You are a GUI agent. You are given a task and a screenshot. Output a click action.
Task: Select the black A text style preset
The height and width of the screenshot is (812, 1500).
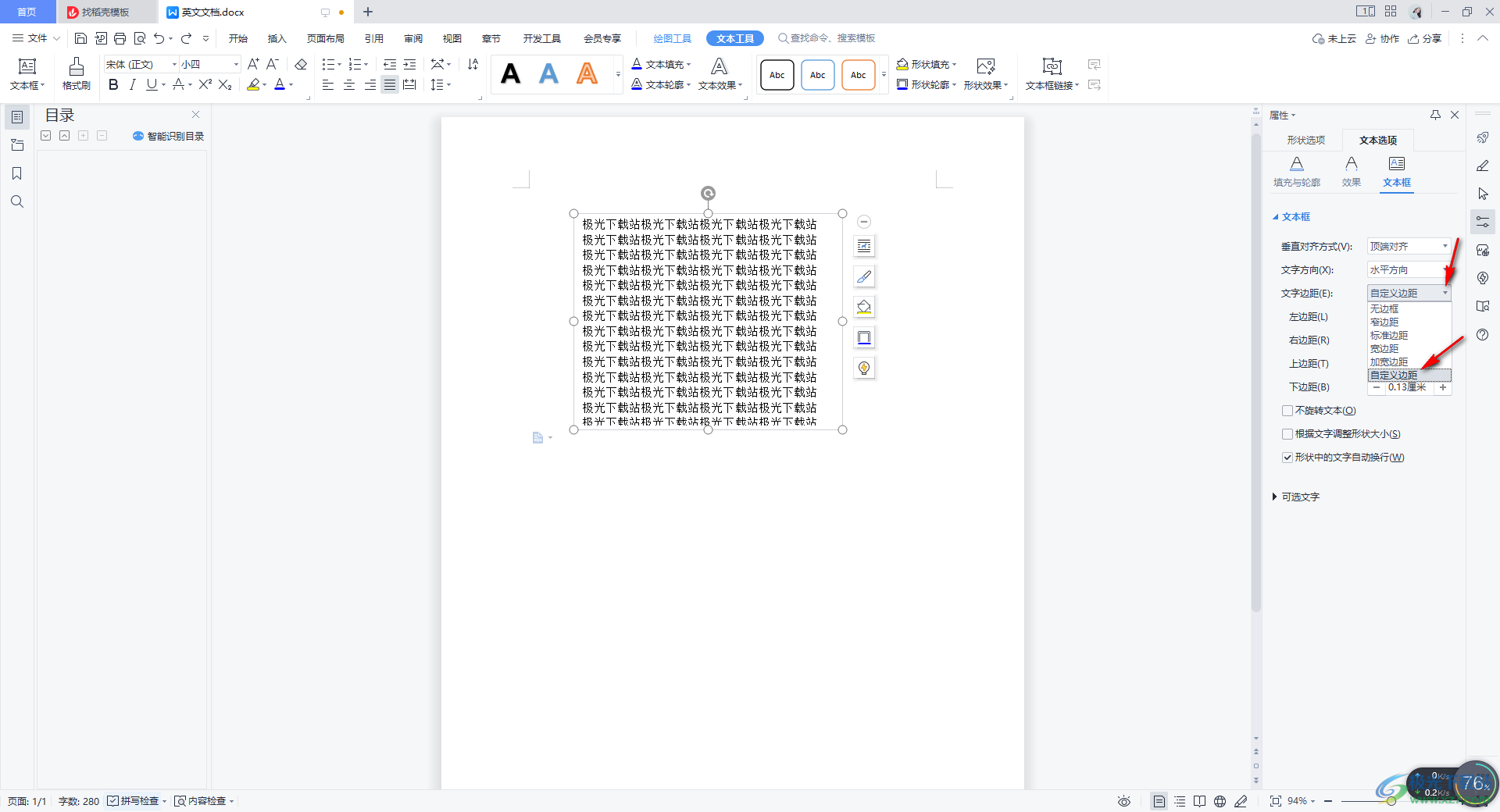511,74
